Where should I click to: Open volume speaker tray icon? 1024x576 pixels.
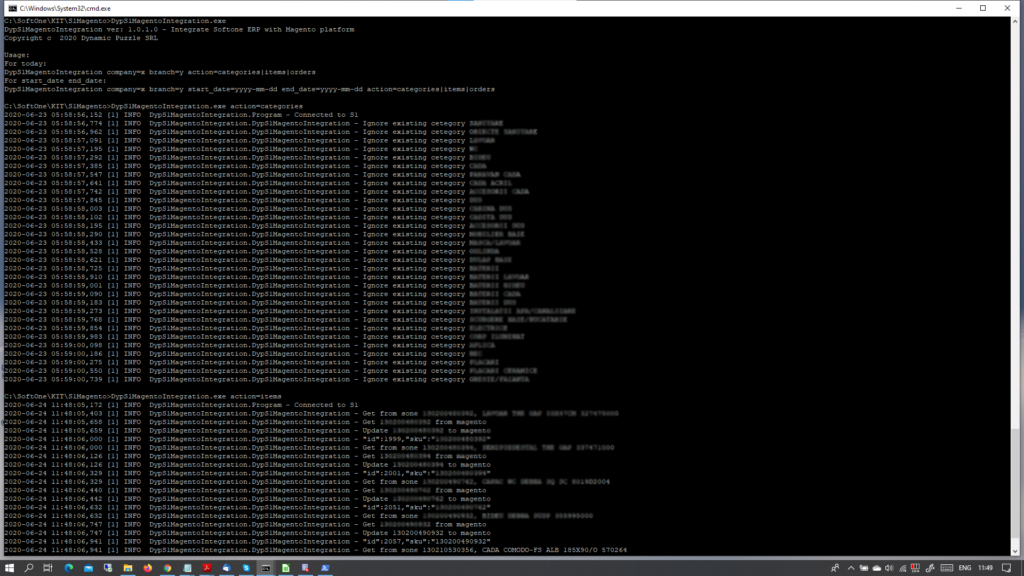889,568
